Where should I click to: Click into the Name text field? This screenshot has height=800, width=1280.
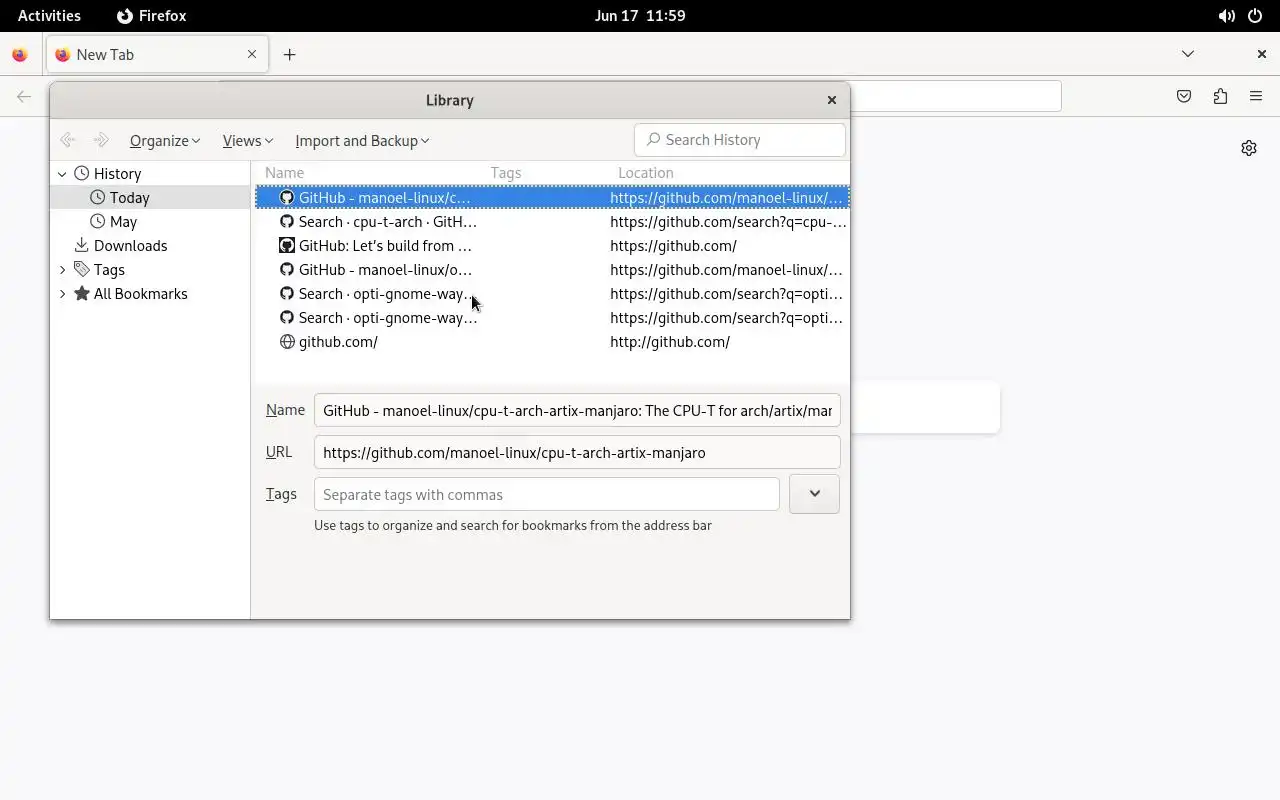(x=577, y=411)
